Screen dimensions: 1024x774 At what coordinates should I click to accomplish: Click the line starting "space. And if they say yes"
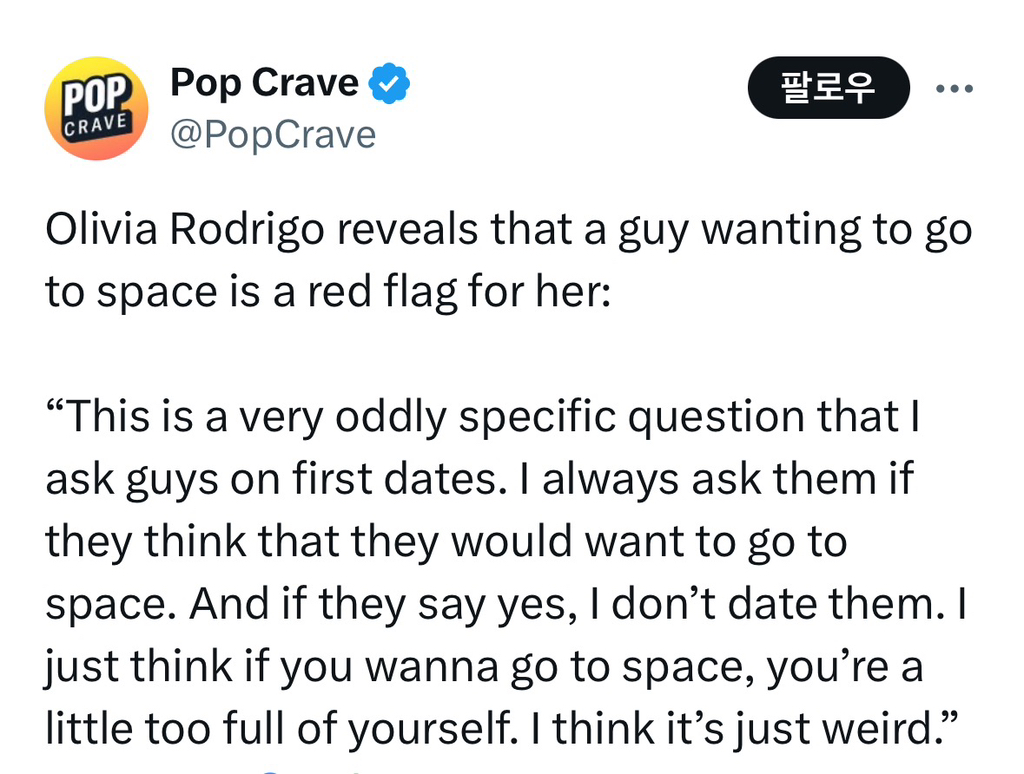[505, 603]
